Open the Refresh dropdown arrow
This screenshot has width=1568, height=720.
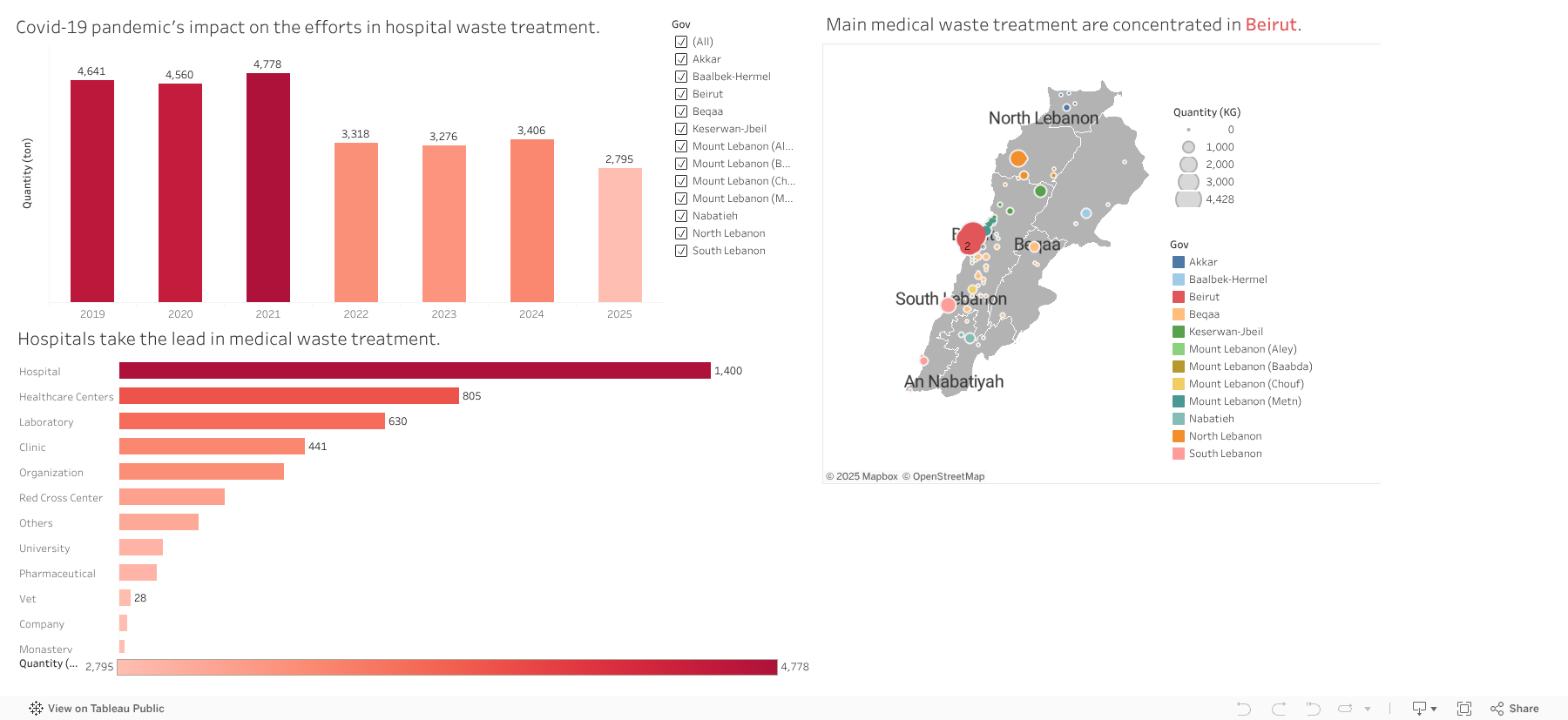(x=1366, y=708)
